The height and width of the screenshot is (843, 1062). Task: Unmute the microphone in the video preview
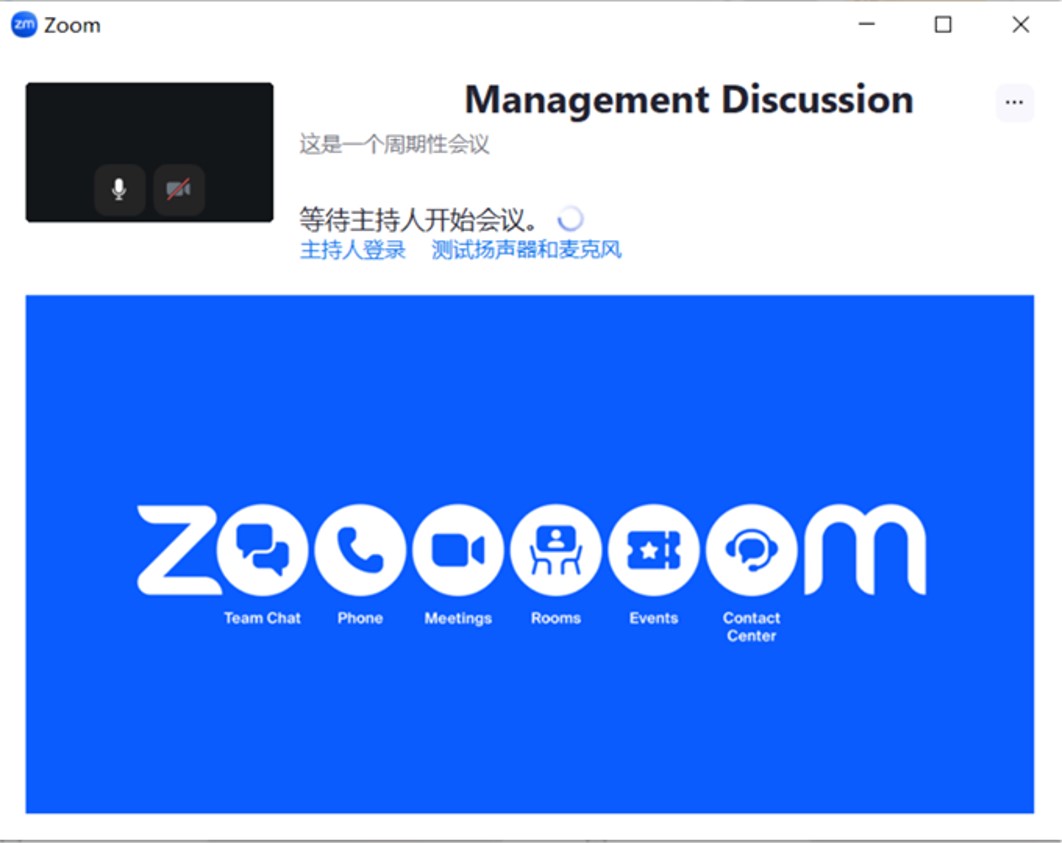(x=119, y=189)
